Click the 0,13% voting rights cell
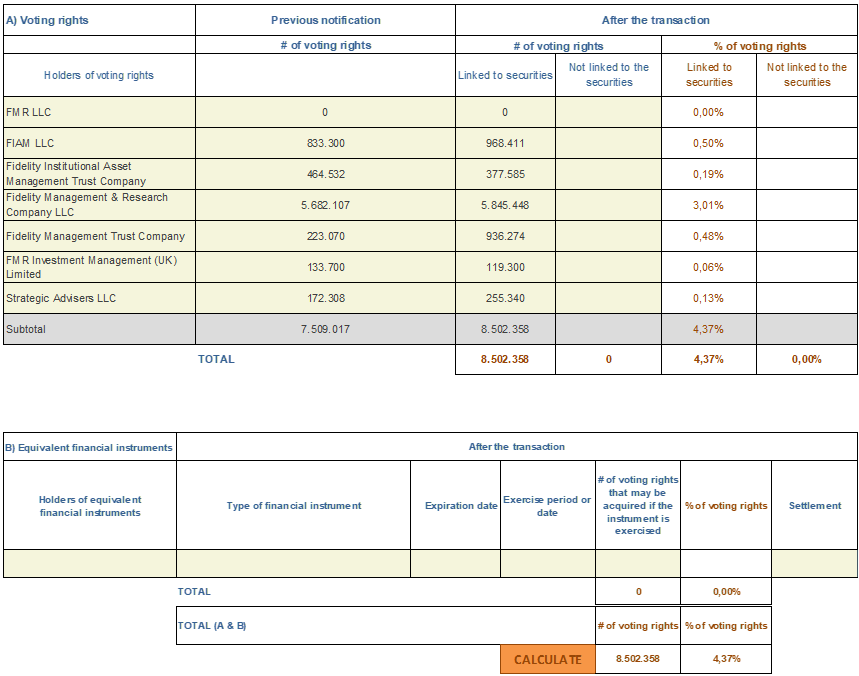 (x=709, y=298)
